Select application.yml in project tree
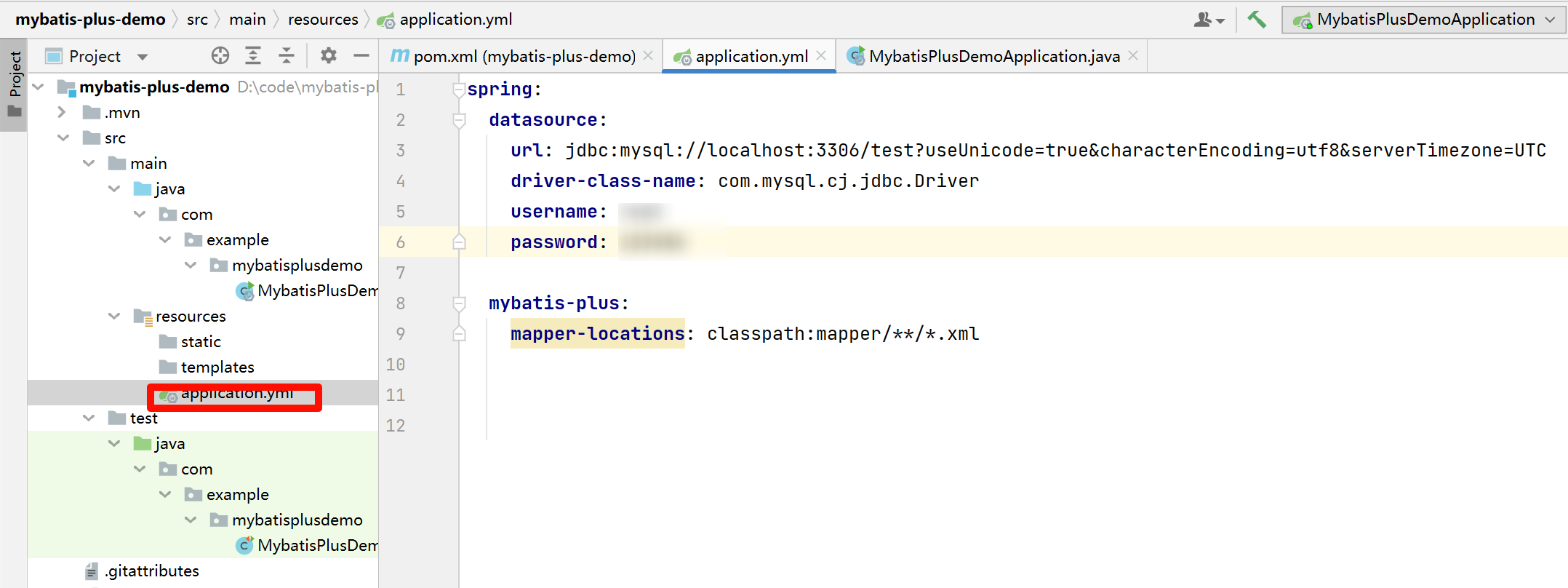The height and width of the screenshot is (588, 1568). pyautogui.click(x=237, y=394)
